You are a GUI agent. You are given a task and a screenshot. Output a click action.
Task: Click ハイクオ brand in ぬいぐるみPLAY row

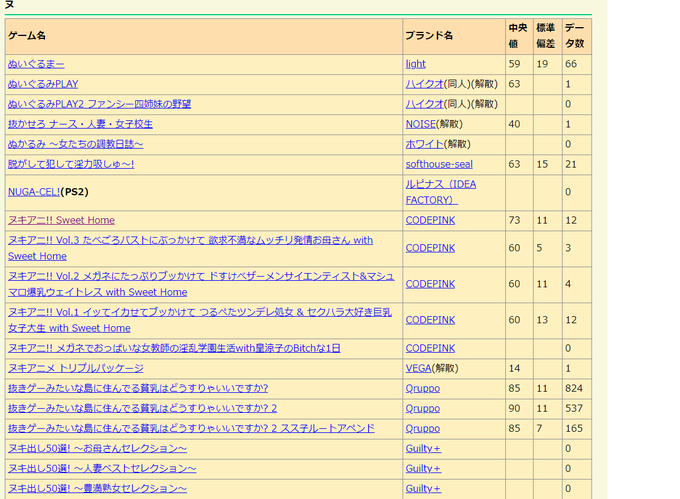tap(425, 84)
